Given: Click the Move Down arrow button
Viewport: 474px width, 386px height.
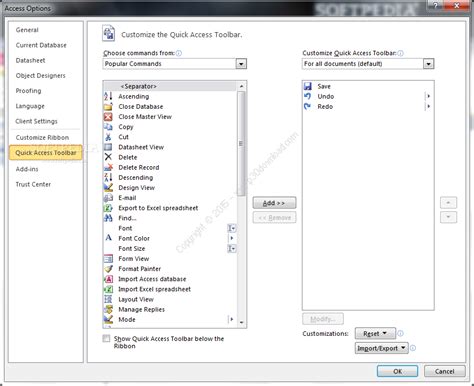Looking at the screenshot, I should [448, 217].
